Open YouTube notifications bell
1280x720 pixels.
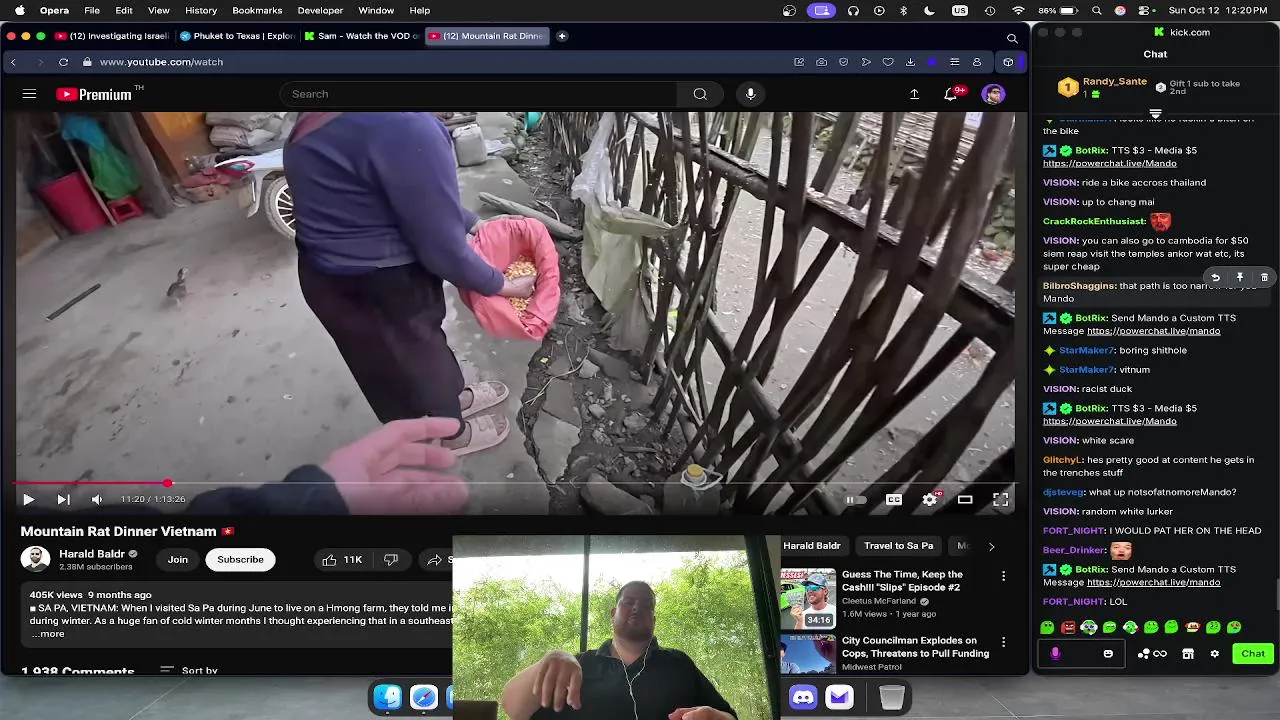pyautogui.click(x=951, y=94)
